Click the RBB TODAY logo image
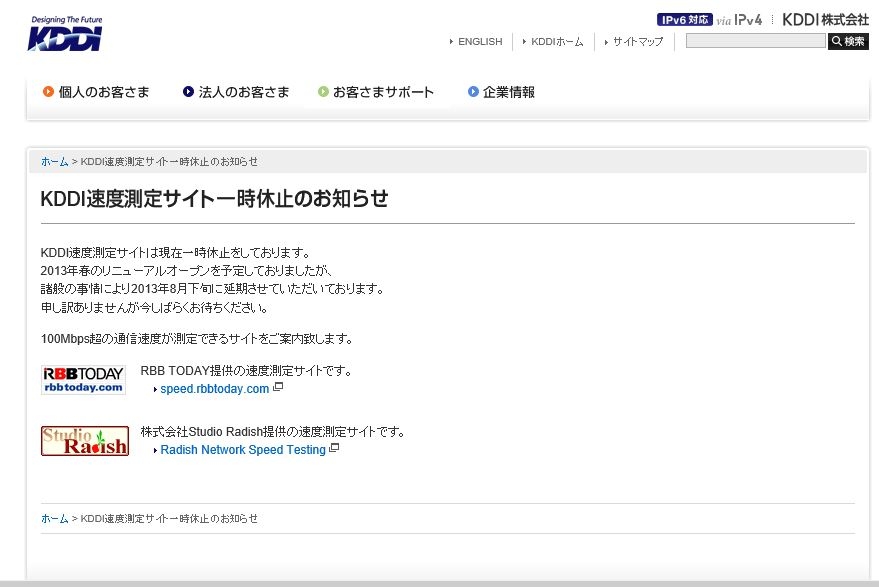The width and height of the screenshot is (879, 587). (84, 380)
